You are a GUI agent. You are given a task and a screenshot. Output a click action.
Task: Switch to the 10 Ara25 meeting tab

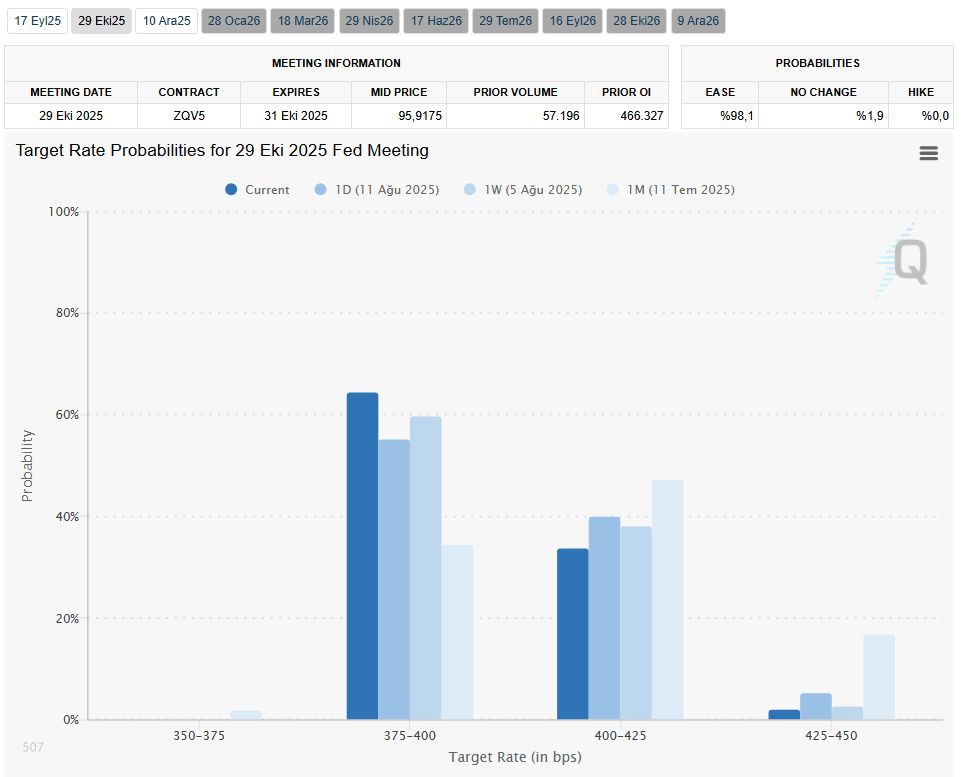pos(166,20)
